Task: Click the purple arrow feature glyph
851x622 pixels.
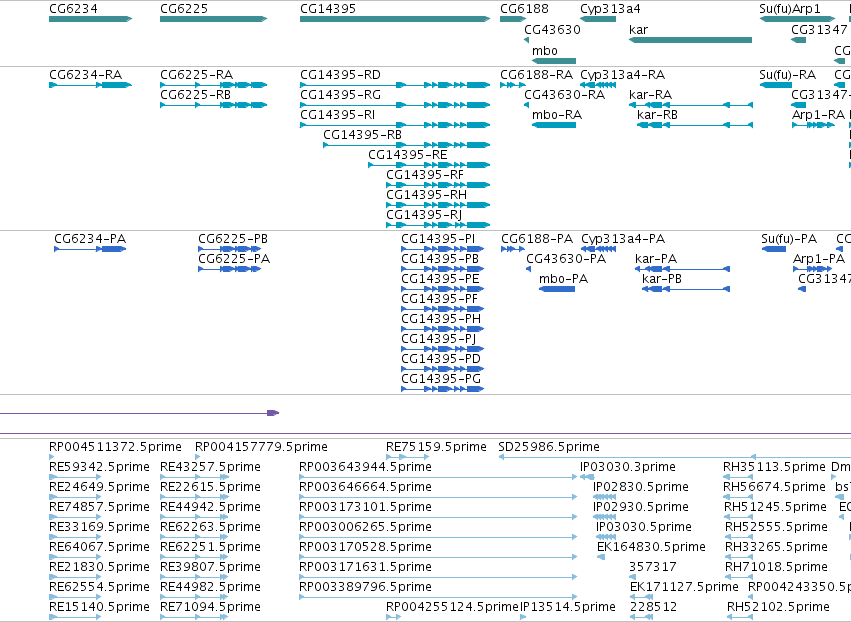Action: coord(273,413)
